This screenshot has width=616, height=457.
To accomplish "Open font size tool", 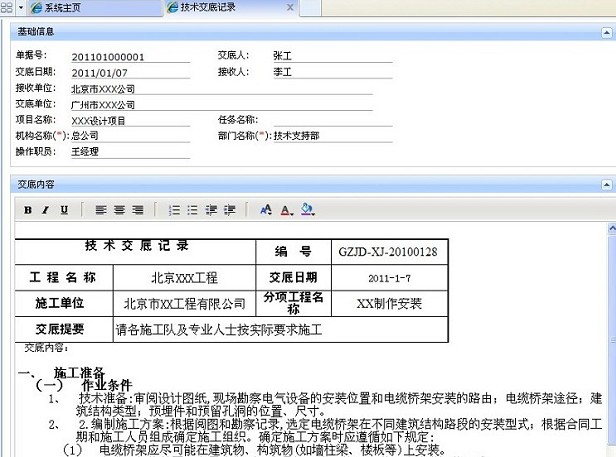I will 266,210.
